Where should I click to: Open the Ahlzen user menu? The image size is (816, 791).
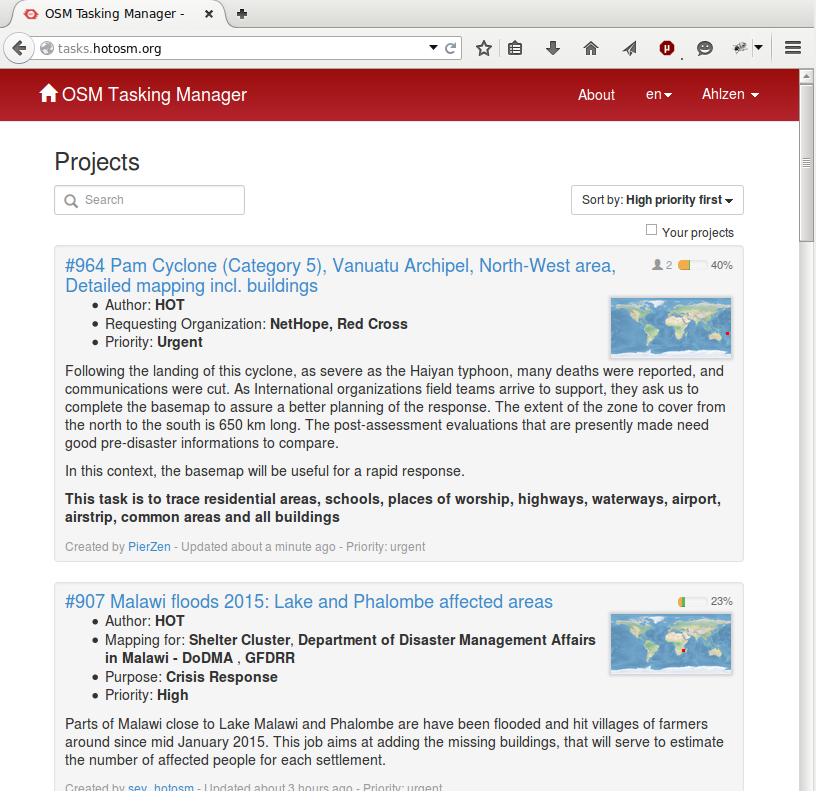pyautogui.click(x=730, y=95)
